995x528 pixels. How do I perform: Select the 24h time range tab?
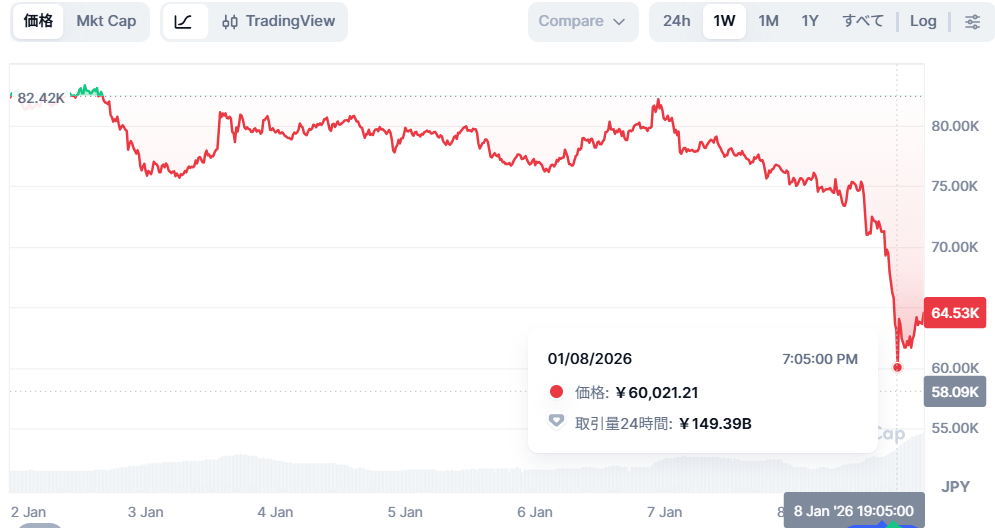tap(676, 21)
